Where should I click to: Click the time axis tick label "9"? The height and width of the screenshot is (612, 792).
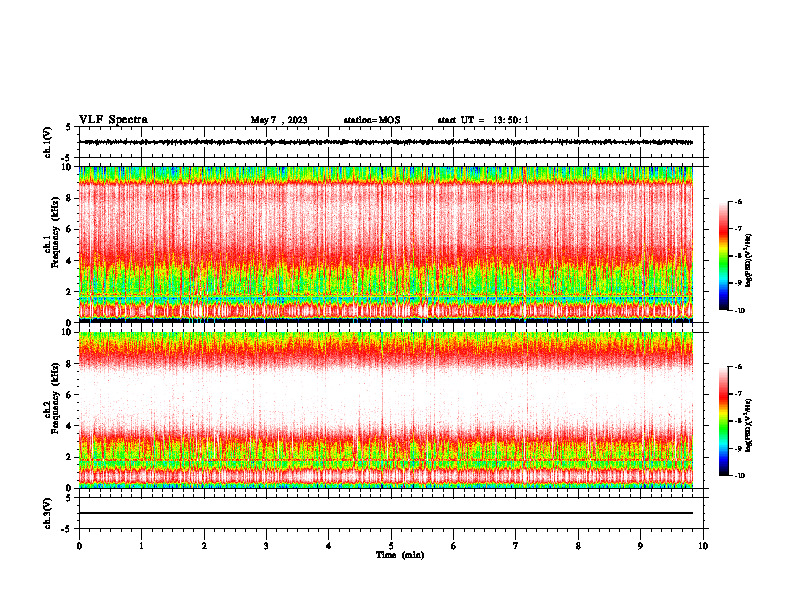pyautogui.click(x=640, y=546)
